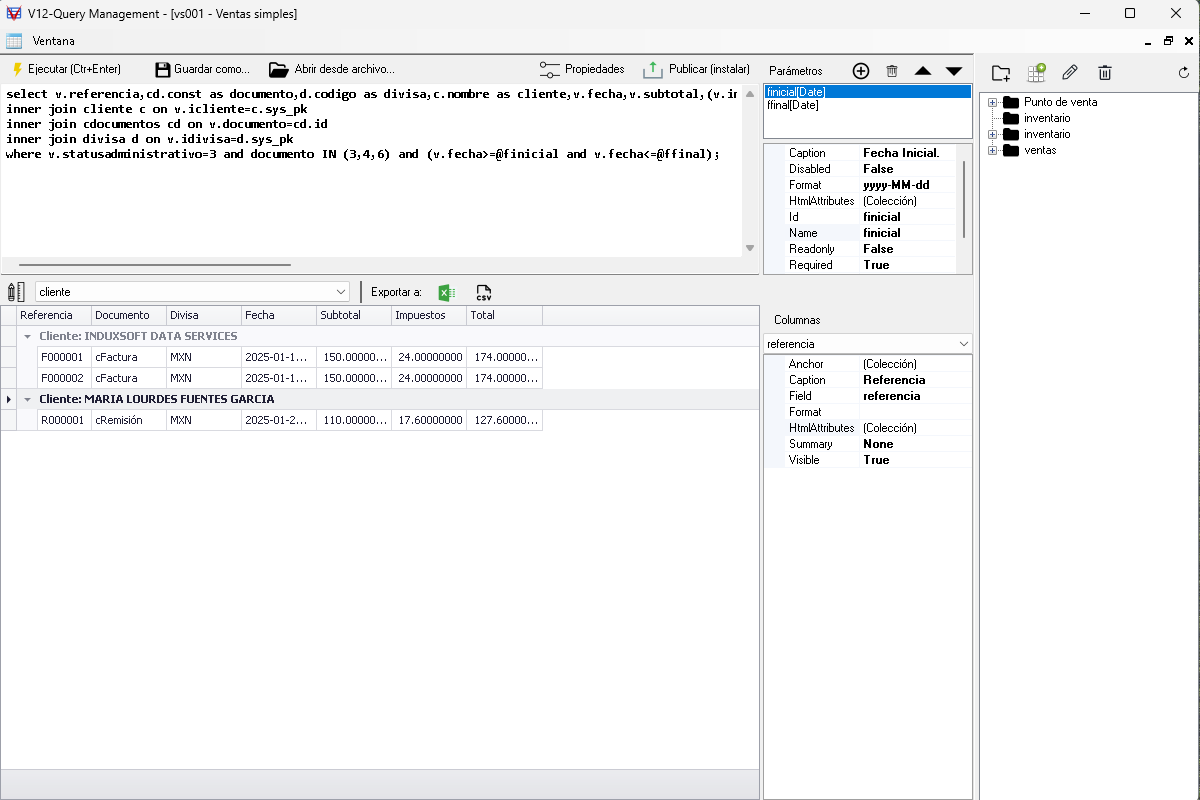Viewport: 1200px width, 800px height.
Task: Collapse the INDUXSOFT DATA SERVICES group
Action: click(x=28, y=337)
